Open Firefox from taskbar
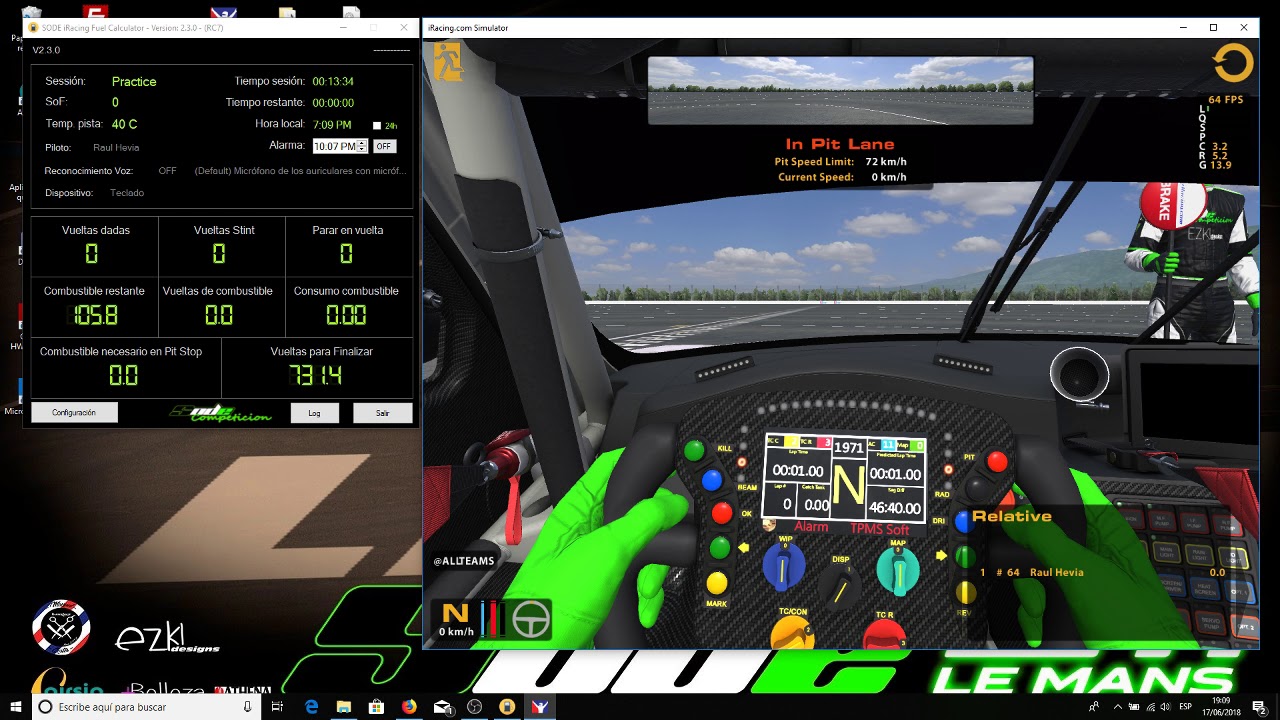This screenshot has height=720, width=1280. click(408, 707)
